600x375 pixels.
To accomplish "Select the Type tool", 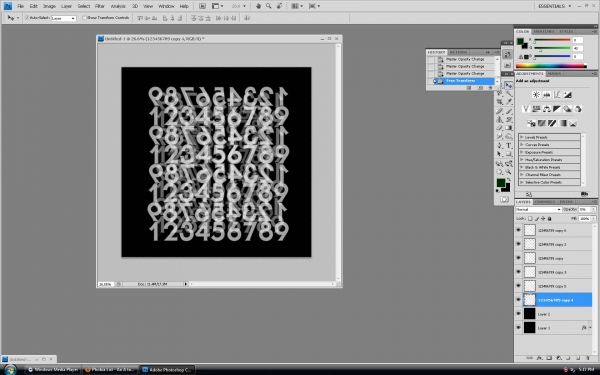I will pos(509,145).
